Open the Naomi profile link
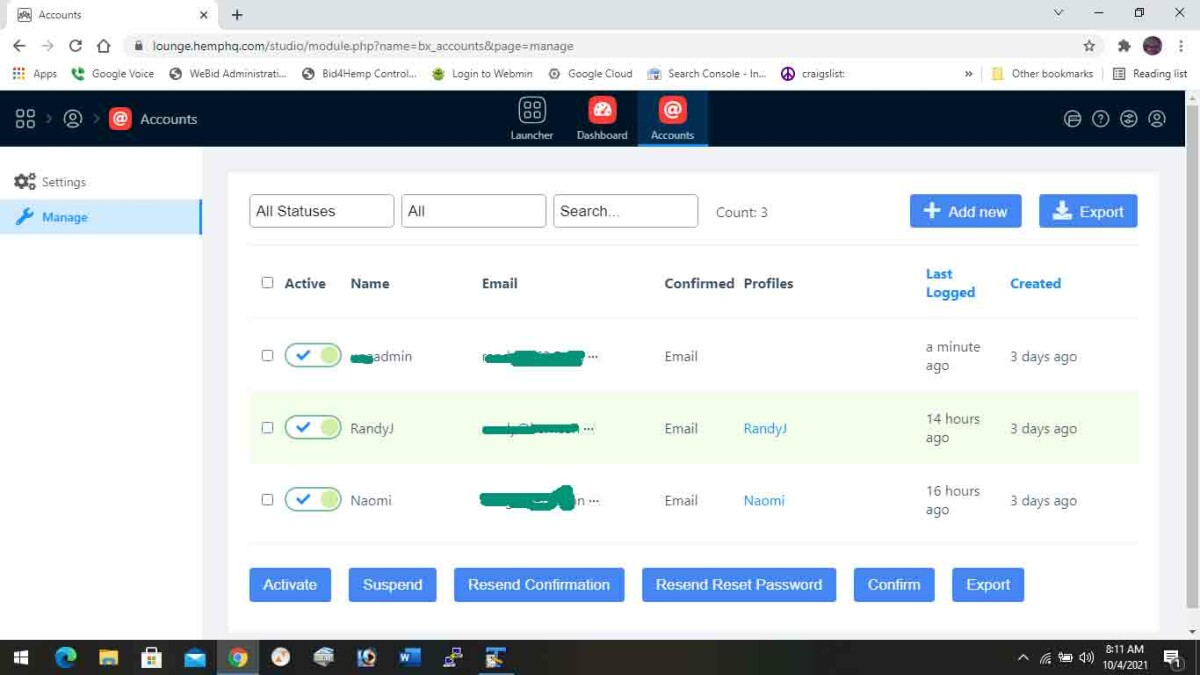The image size is (1200, 675). point(764,500)
